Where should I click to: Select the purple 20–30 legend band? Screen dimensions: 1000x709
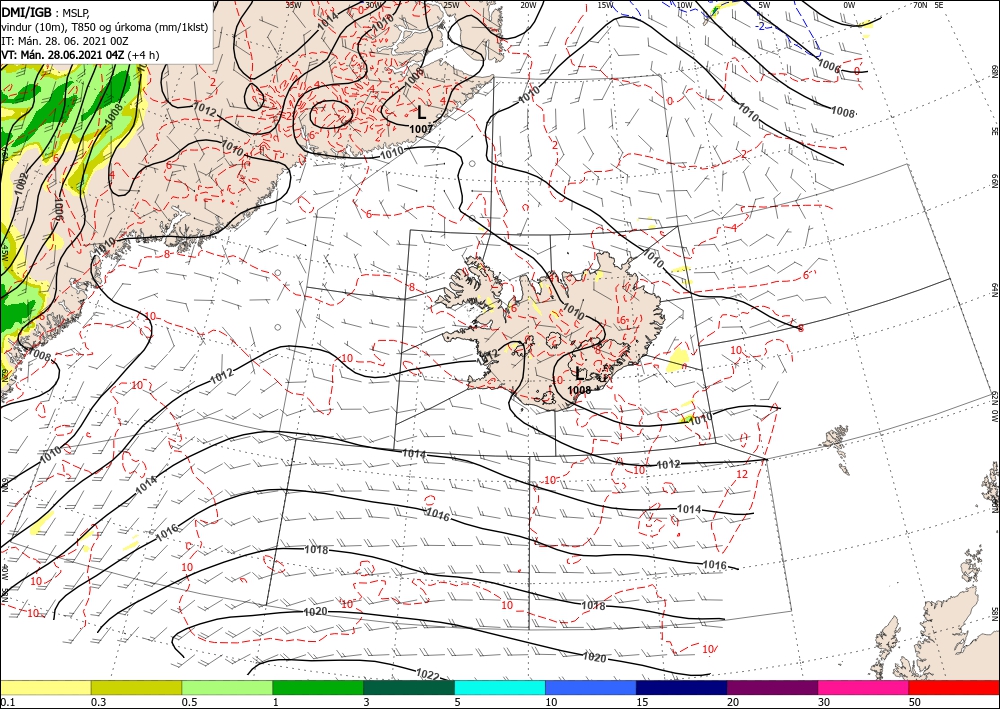point(772,687)
